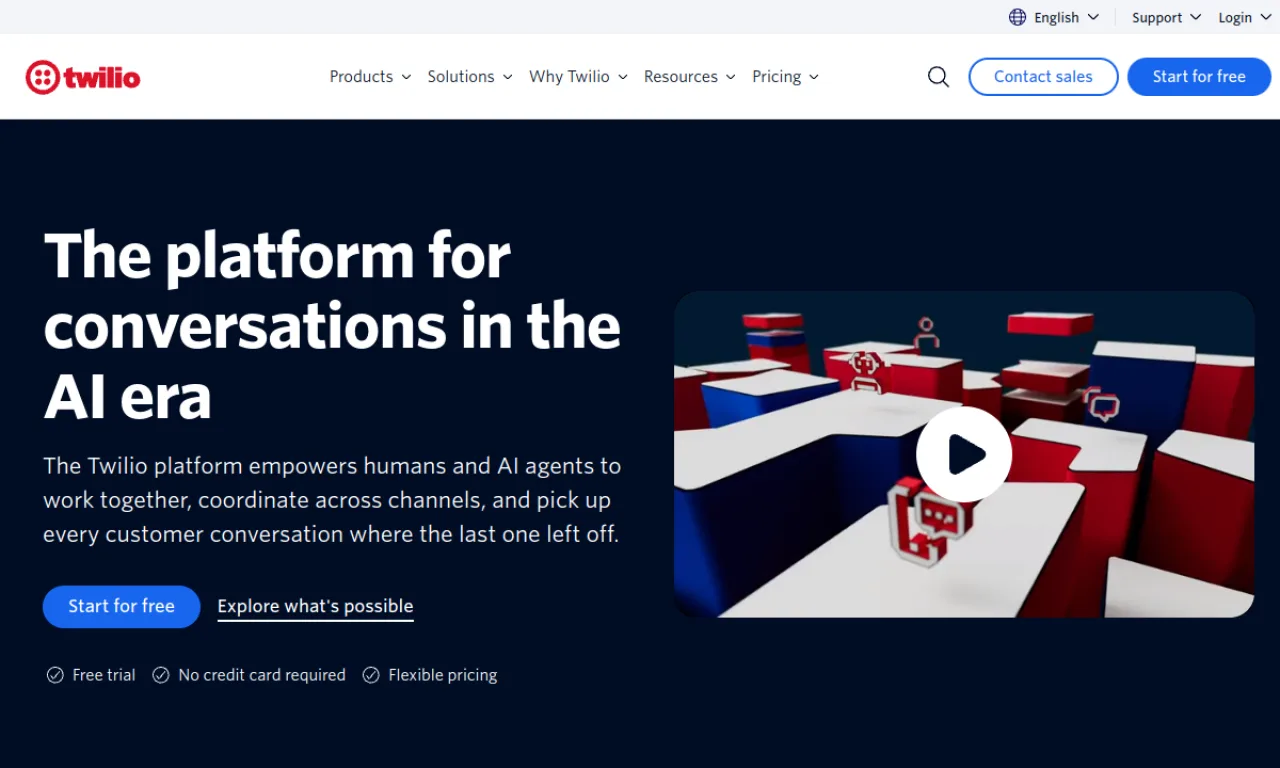
Task: Open the Support menu
Action: click(x=1166, y=17)
